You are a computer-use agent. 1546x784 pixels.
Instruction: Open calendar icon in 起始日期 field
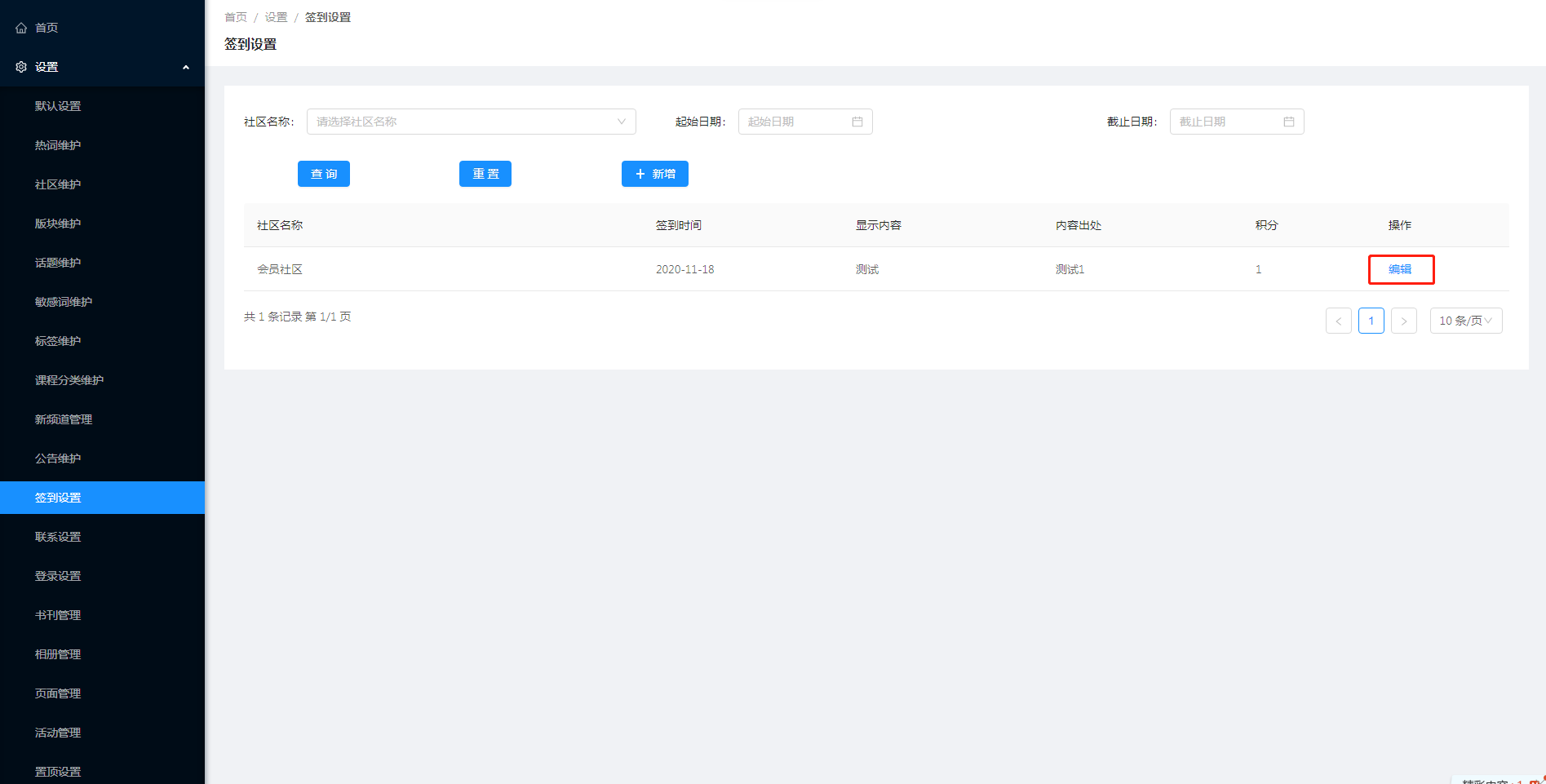(857, 122)
